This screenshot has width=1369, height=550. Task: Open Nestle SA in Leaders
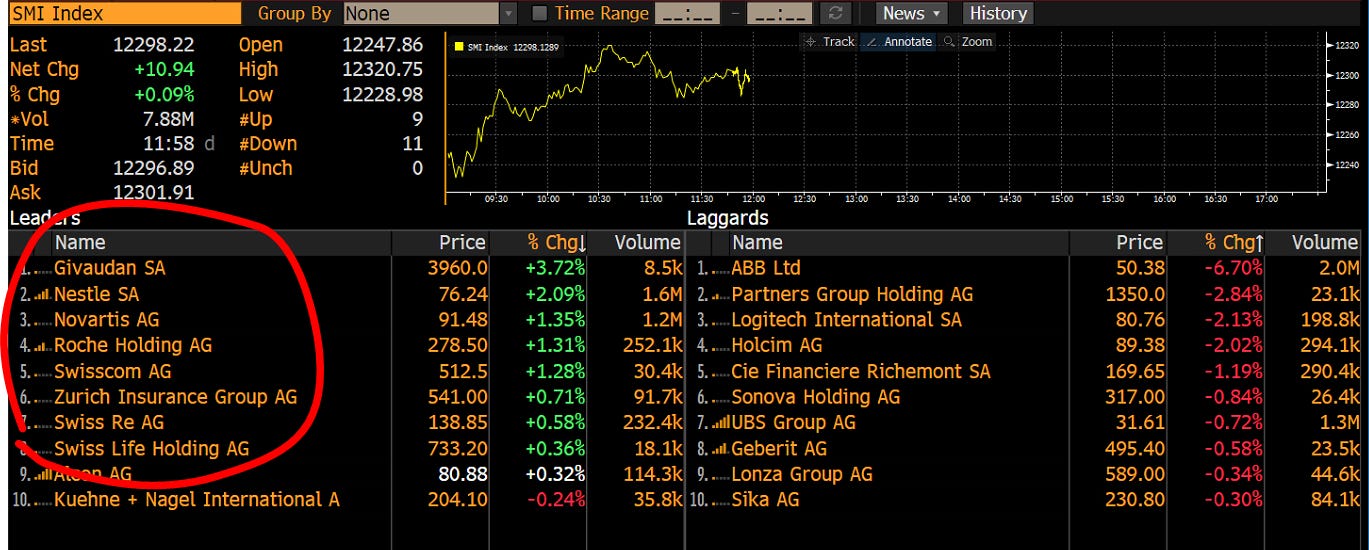coord(97,294)
